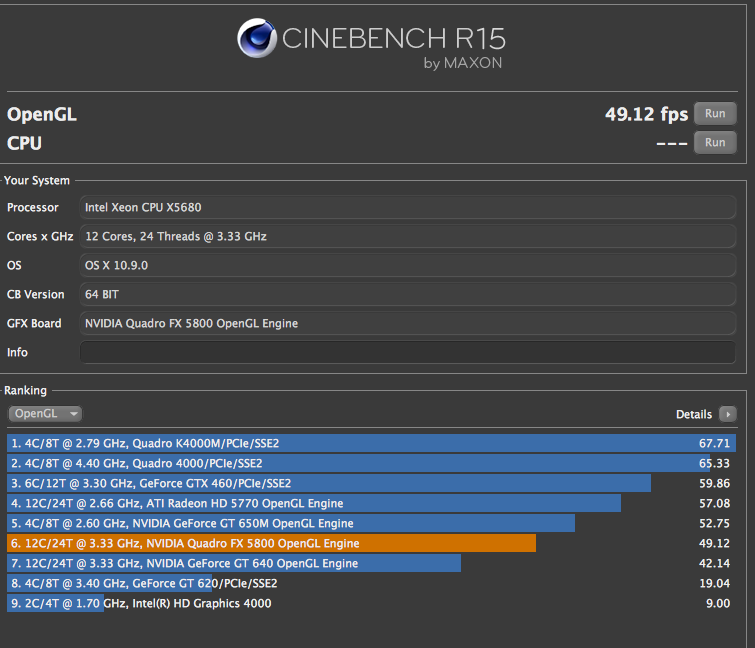
Task: Select ranking row 5 GeForce GT 650M
Action: click(x=371, y=523)
